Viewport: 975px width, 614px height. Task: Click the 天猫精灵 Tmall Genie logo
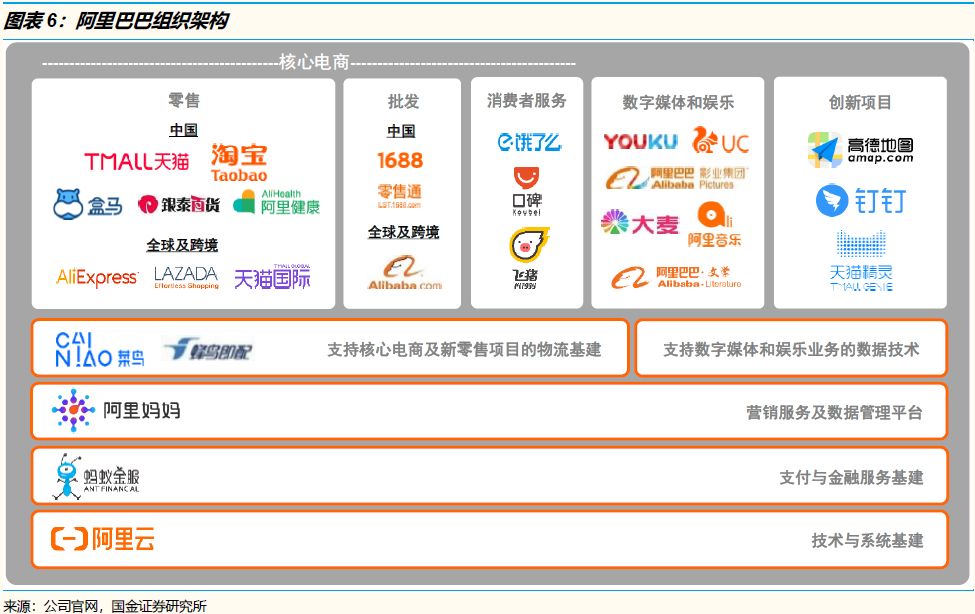[861, 261]
